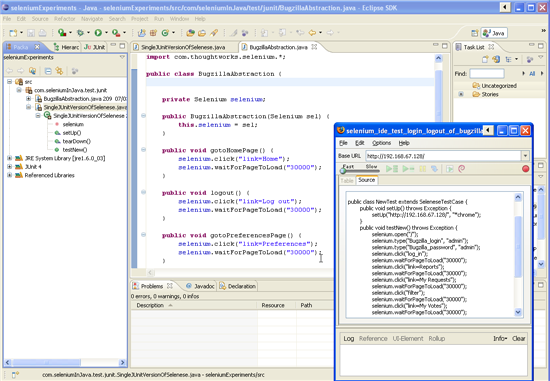Click the Java perspective button
Viewport: 550px width, 381px height.
click(x=494, y=33)
